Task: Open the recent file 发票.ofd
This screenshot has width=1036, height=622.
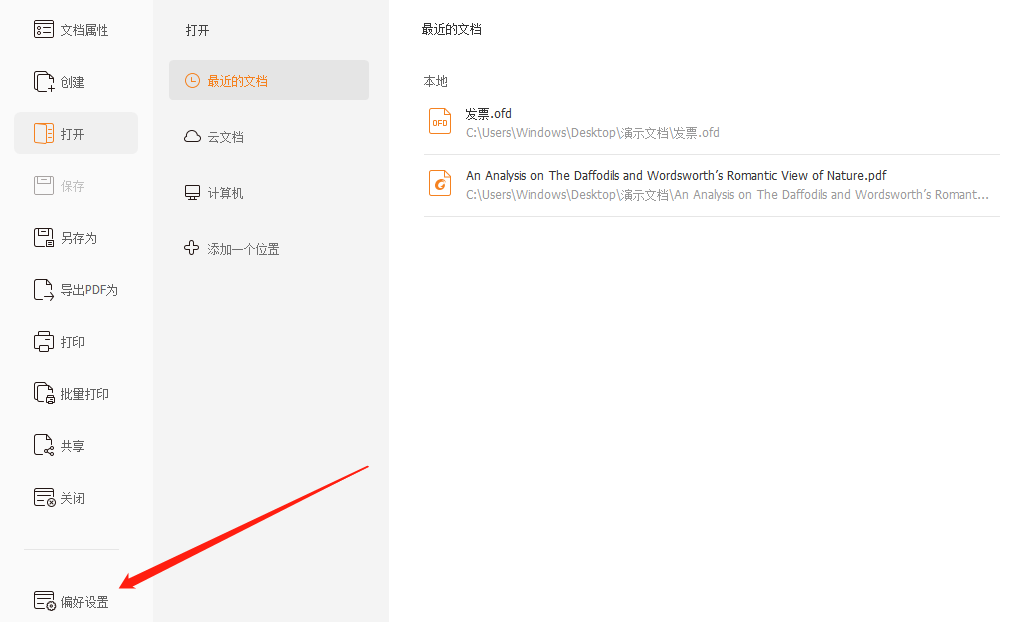Action: point(489,114)
